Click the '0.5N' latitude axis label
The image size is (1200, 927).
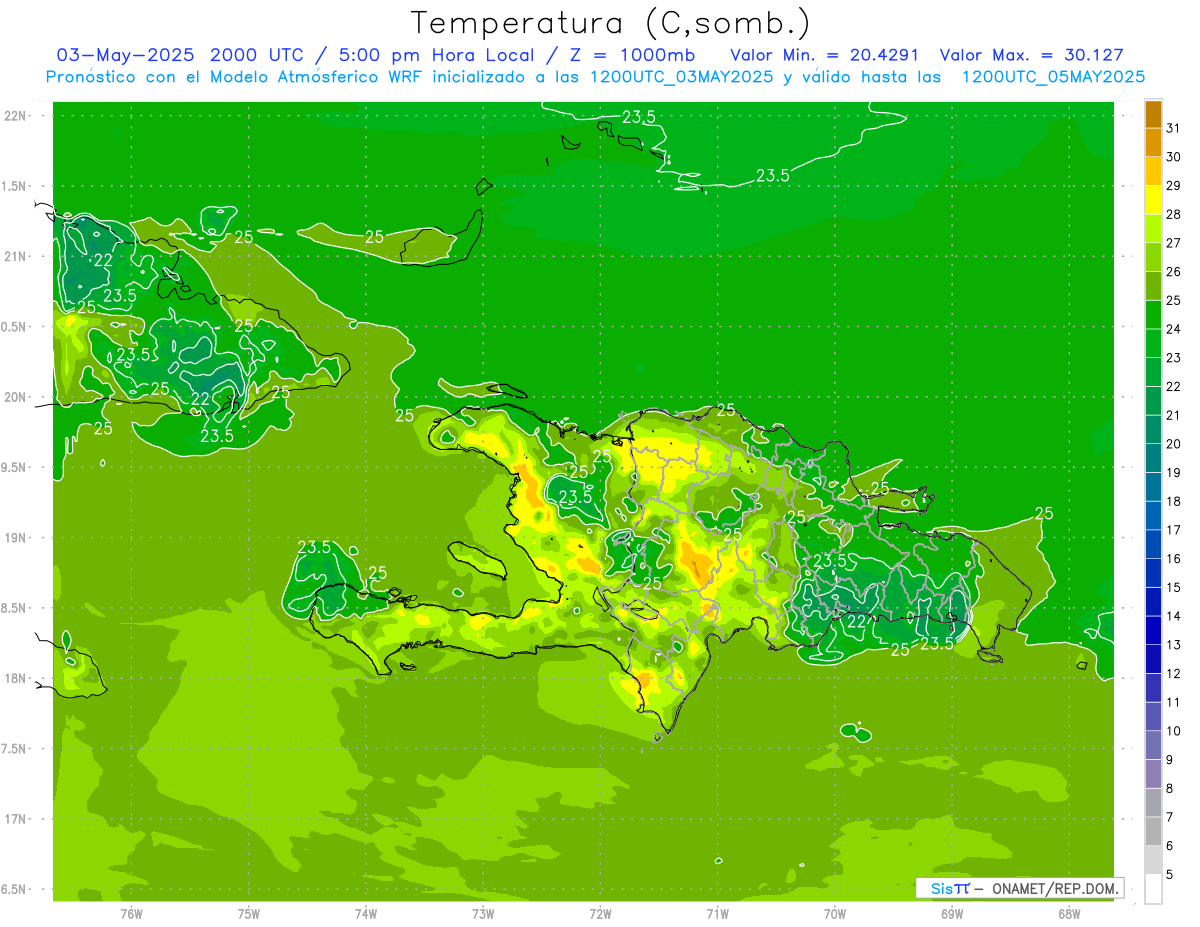(x=15, y=327)
